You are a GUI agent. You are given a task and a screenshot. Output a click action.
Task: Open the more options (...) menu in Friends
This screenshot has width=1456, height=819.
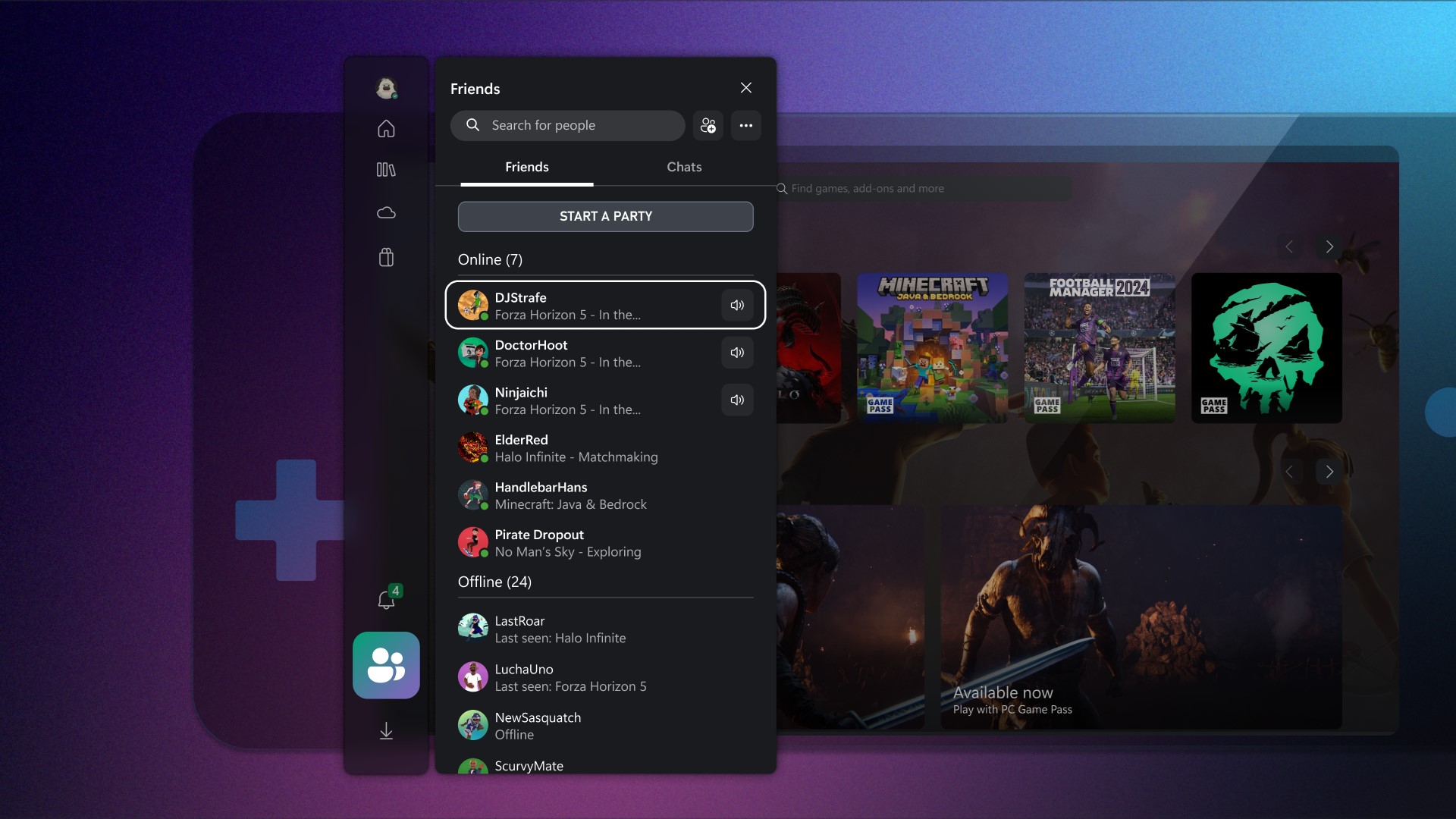coord(745,125)
